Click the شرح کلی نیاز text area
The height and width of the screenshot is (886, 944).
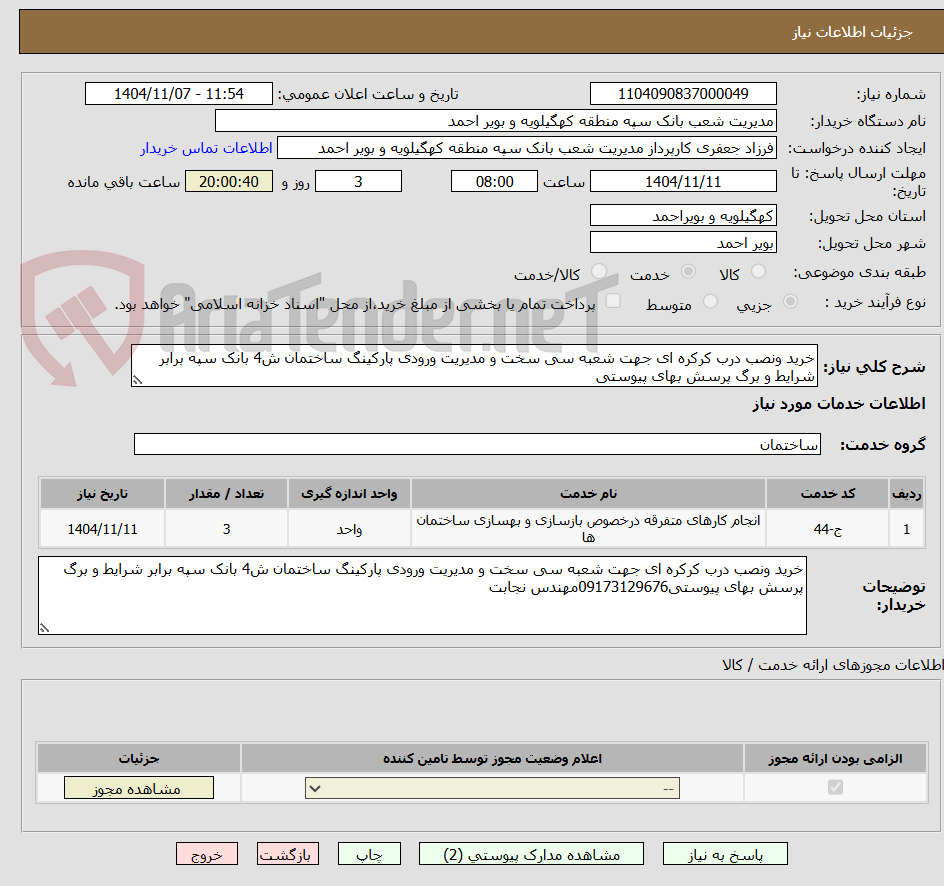click(x=474, y=365)
